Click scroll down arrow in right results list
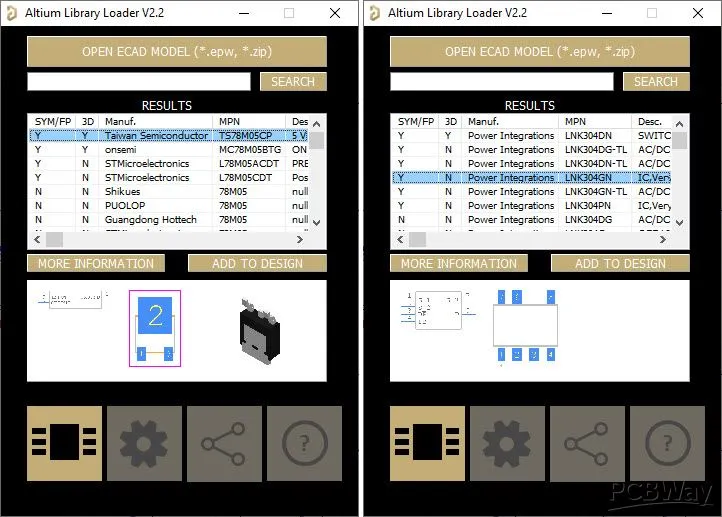The height and width of the screenshot is (517, 722). (679, 222)
